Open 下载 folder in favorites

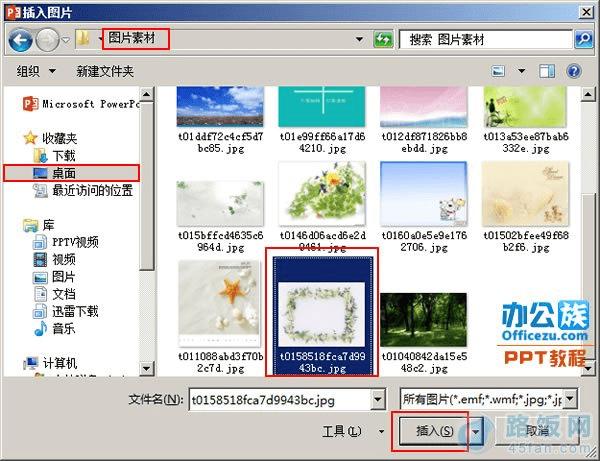tap(54, 156)
